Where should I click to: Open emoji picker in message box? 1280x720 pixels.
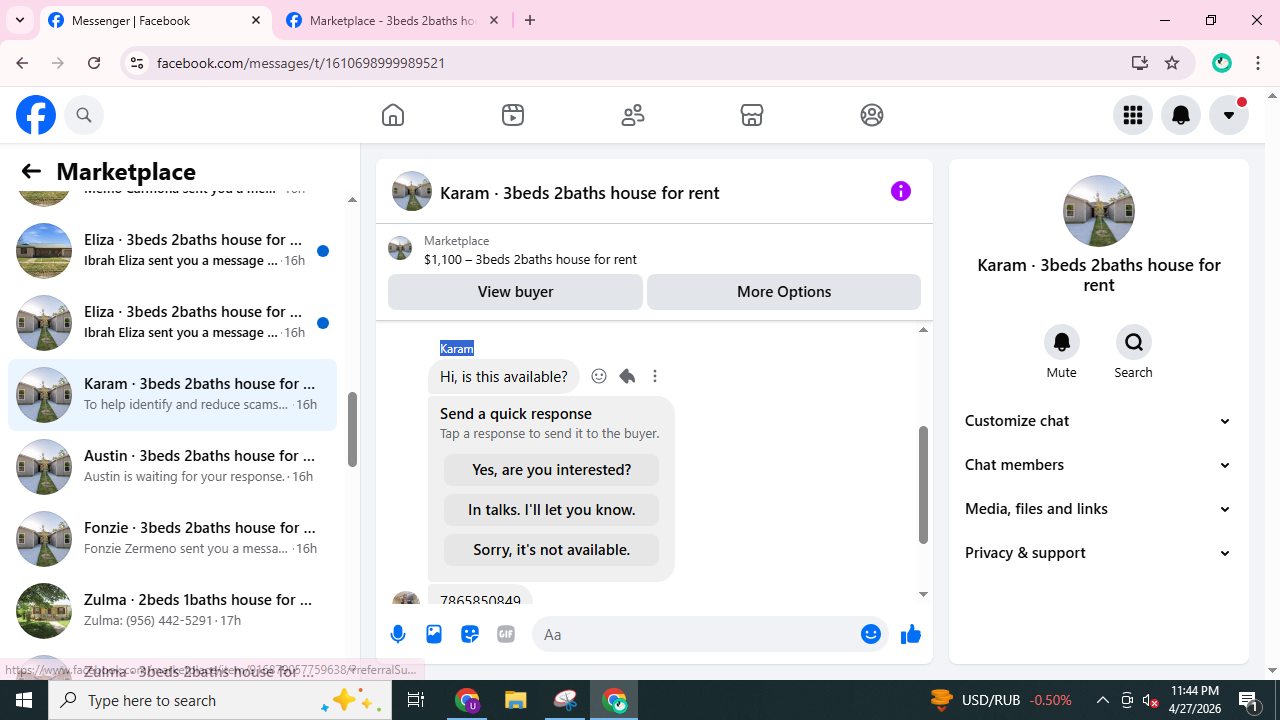pos(871,634)
